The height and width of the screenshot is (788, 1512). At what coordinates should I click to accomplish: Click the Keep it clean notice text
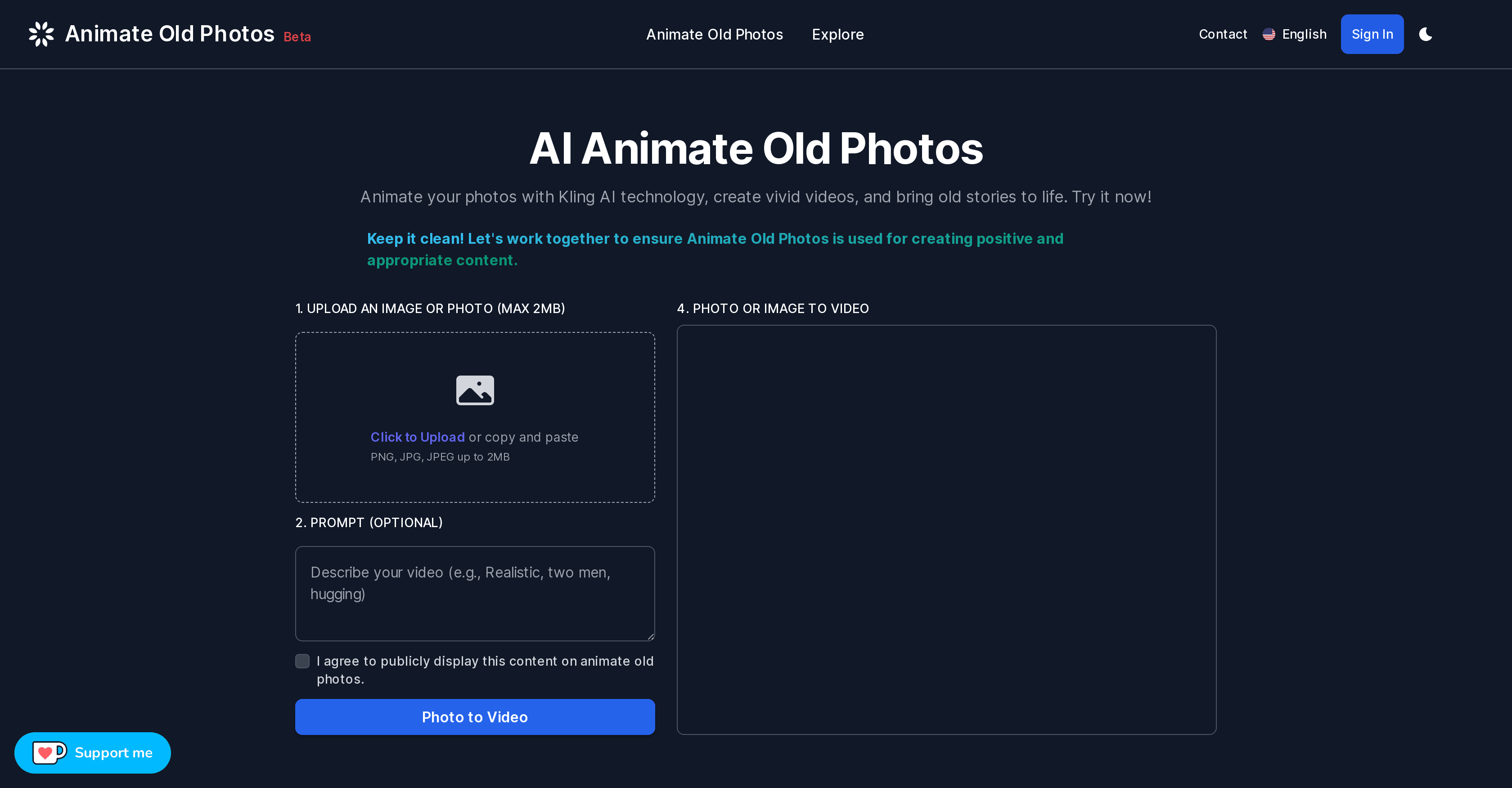click(x=715, y=249)
